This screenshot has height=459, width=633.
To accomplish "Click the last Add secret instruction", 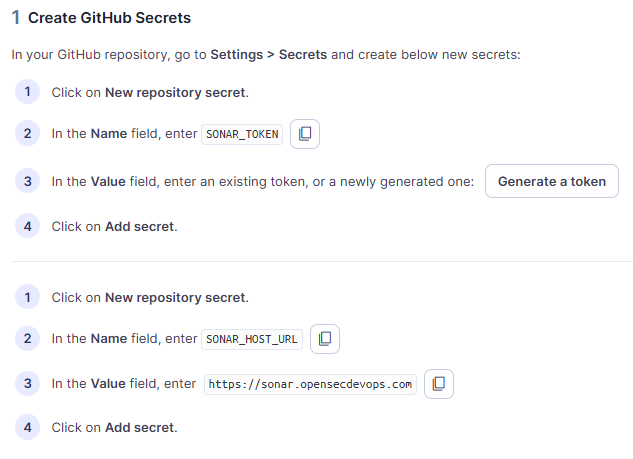I will coord(115,428).
